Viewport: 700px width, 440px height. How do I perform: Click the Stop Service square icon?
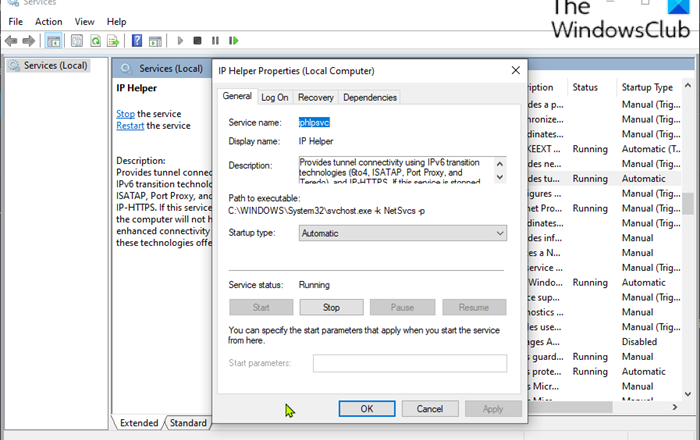point(197,41)
